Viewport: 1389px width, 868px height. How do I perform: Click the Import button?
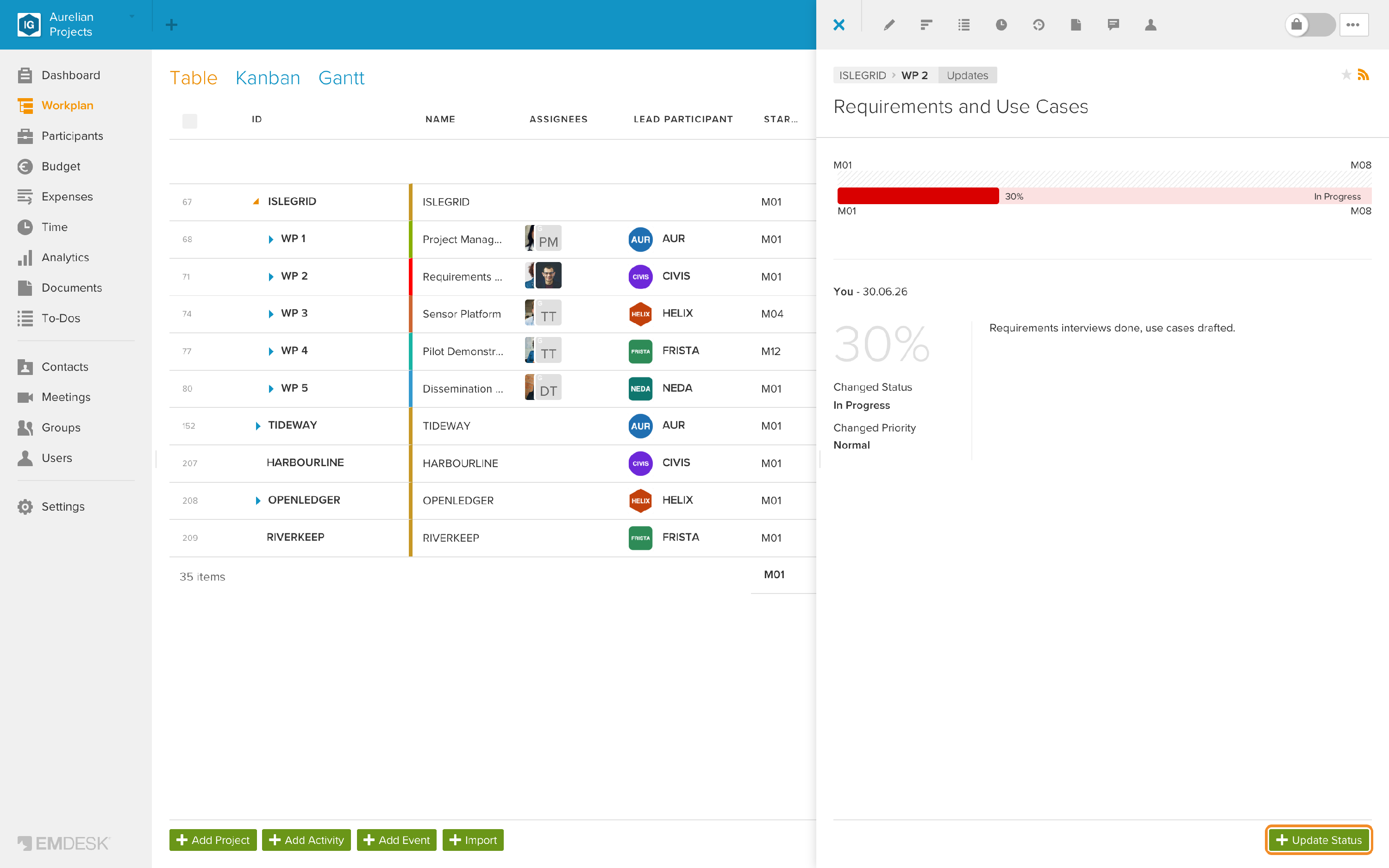point(473,840)
